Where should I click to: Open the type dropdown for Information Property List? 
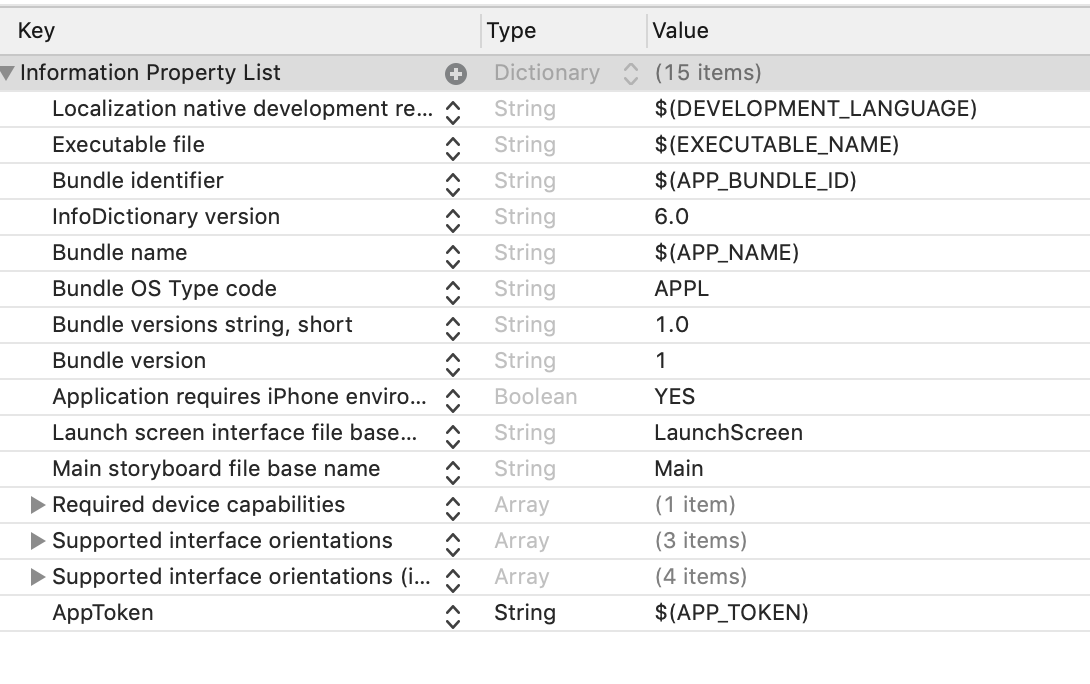[630, 73]
